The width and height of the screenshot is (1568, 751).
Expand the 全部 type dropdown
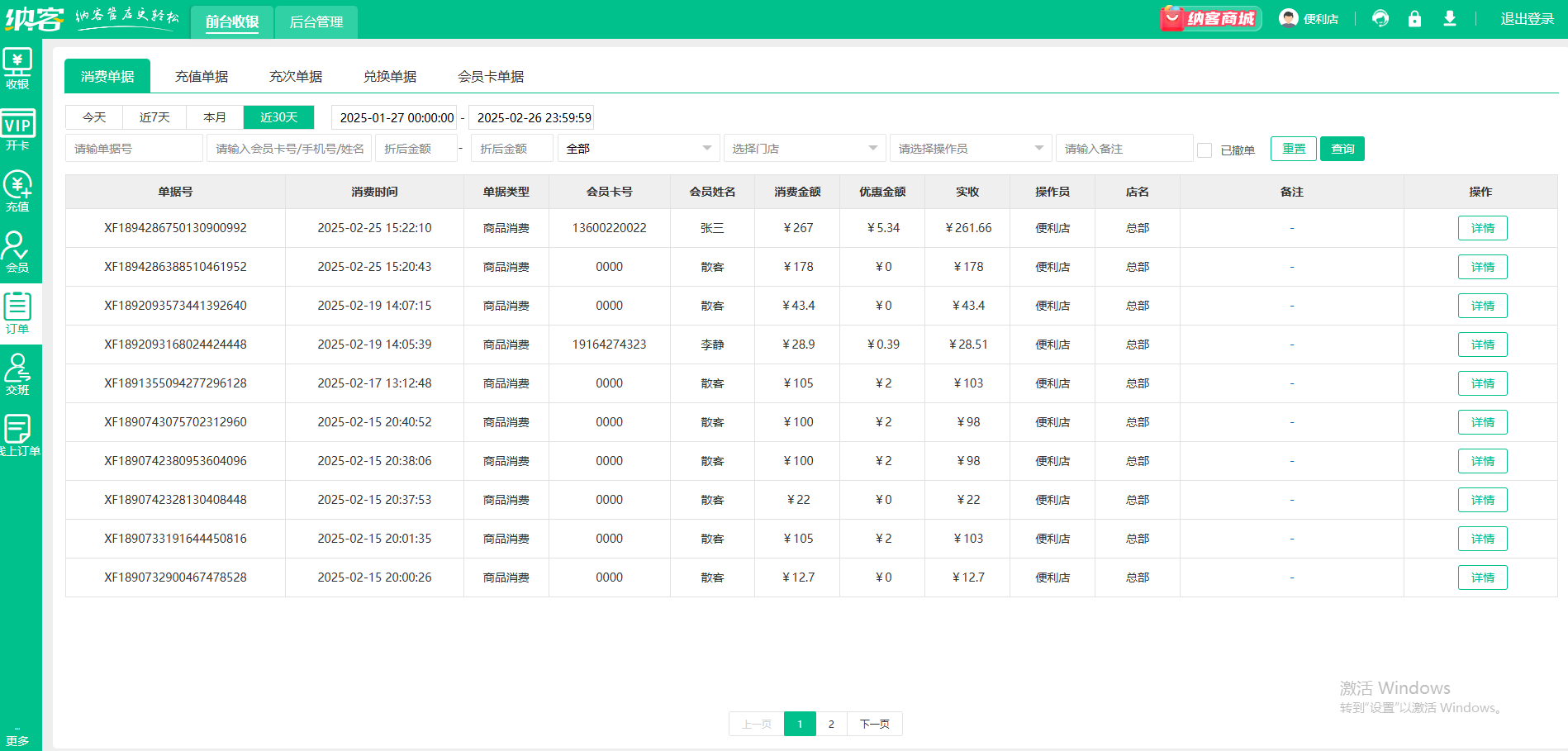[638, 149]
